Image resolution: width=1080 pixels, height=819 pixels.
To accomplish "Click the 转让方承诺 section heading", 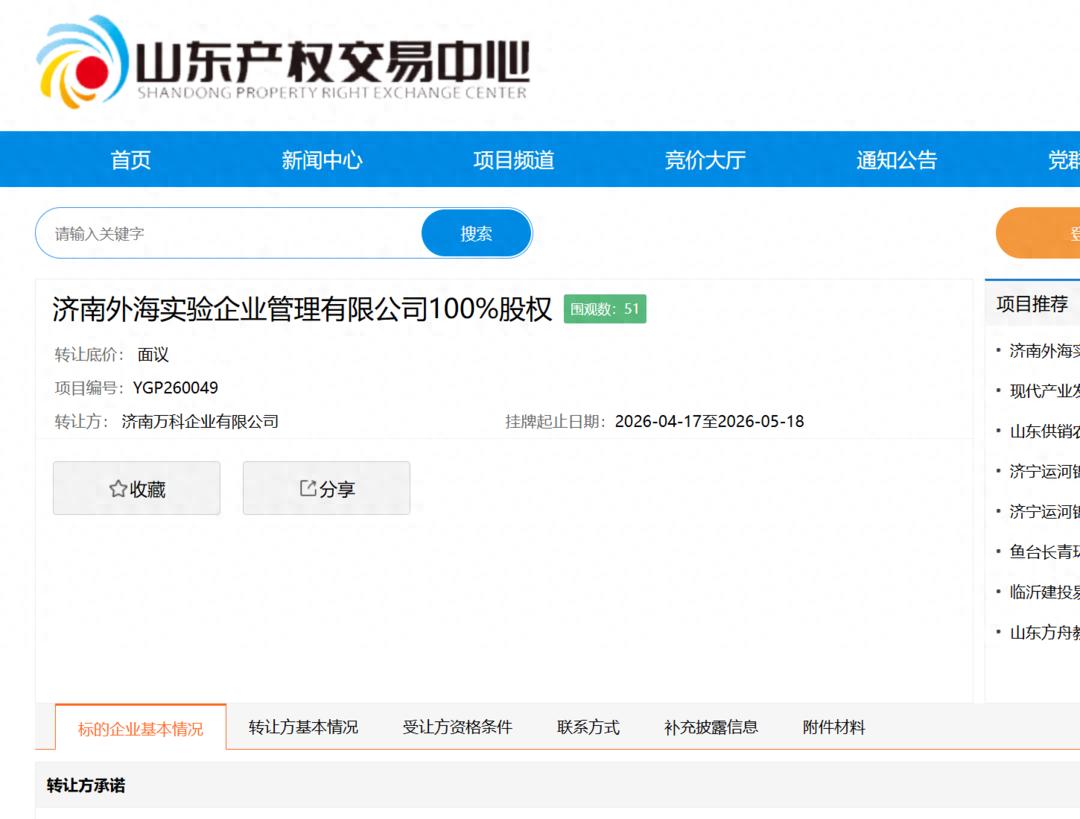I will 86,785.
